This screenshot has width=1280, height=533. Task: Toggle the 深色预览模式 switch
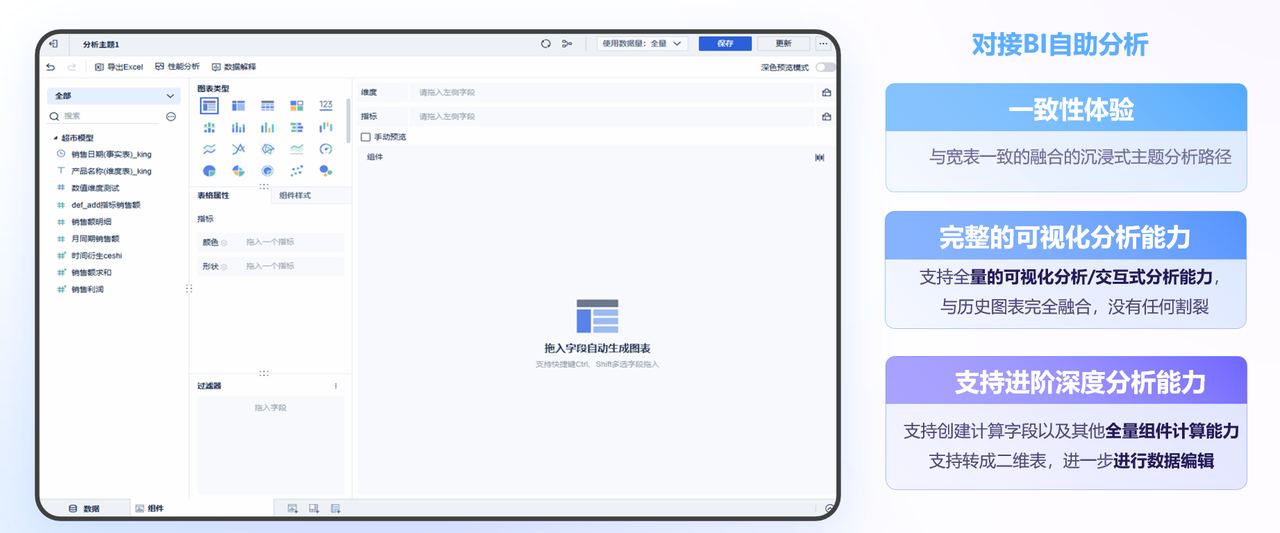824,67
